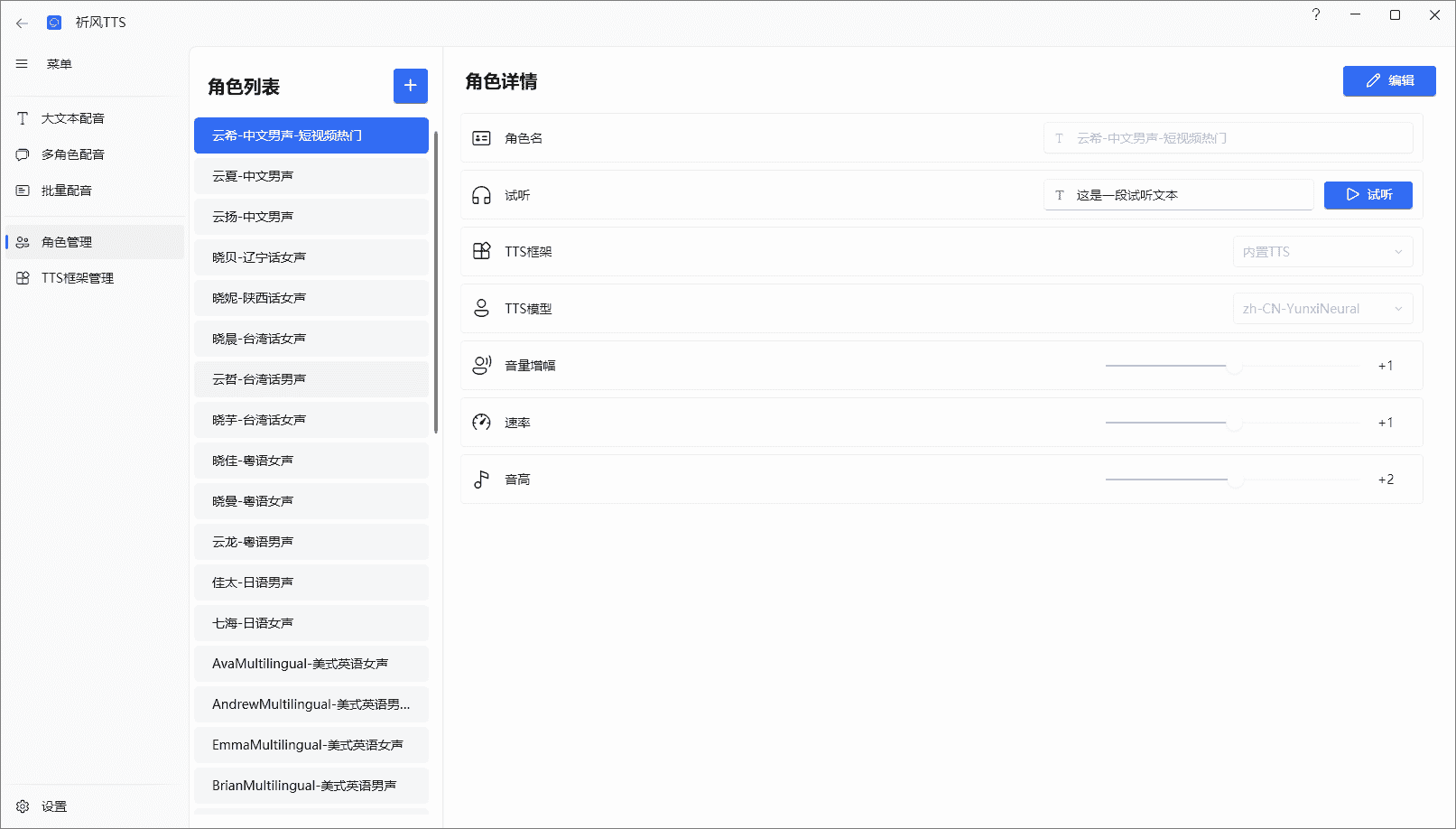This screenshot has width=1456, height=829.
Task: Open the 内置TTS framework dropdown
Action: click(1322, 252)
